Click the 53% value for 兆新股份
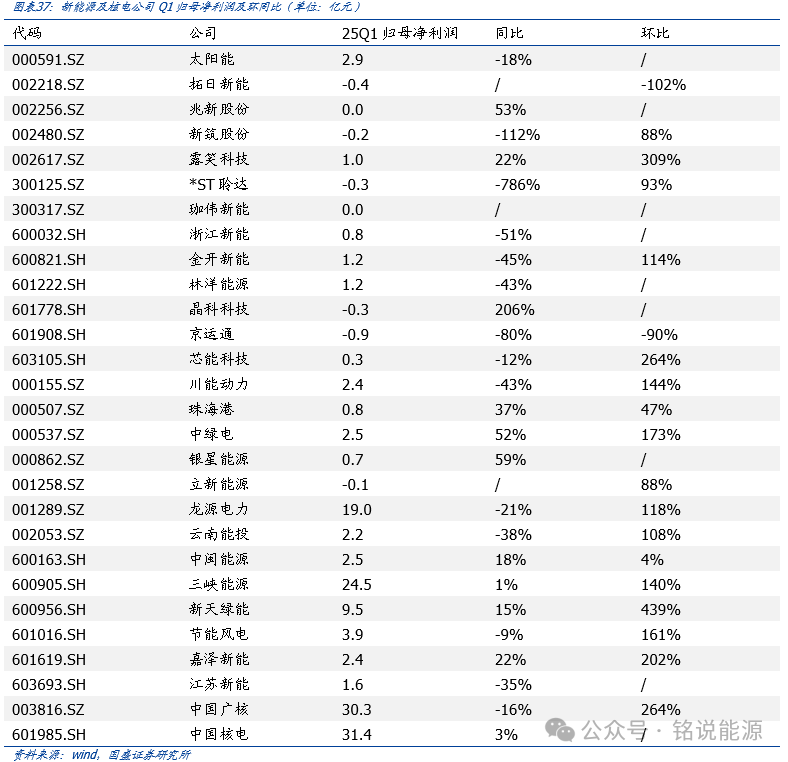Viewport: 788px width, 762px height. click(511, 110)
